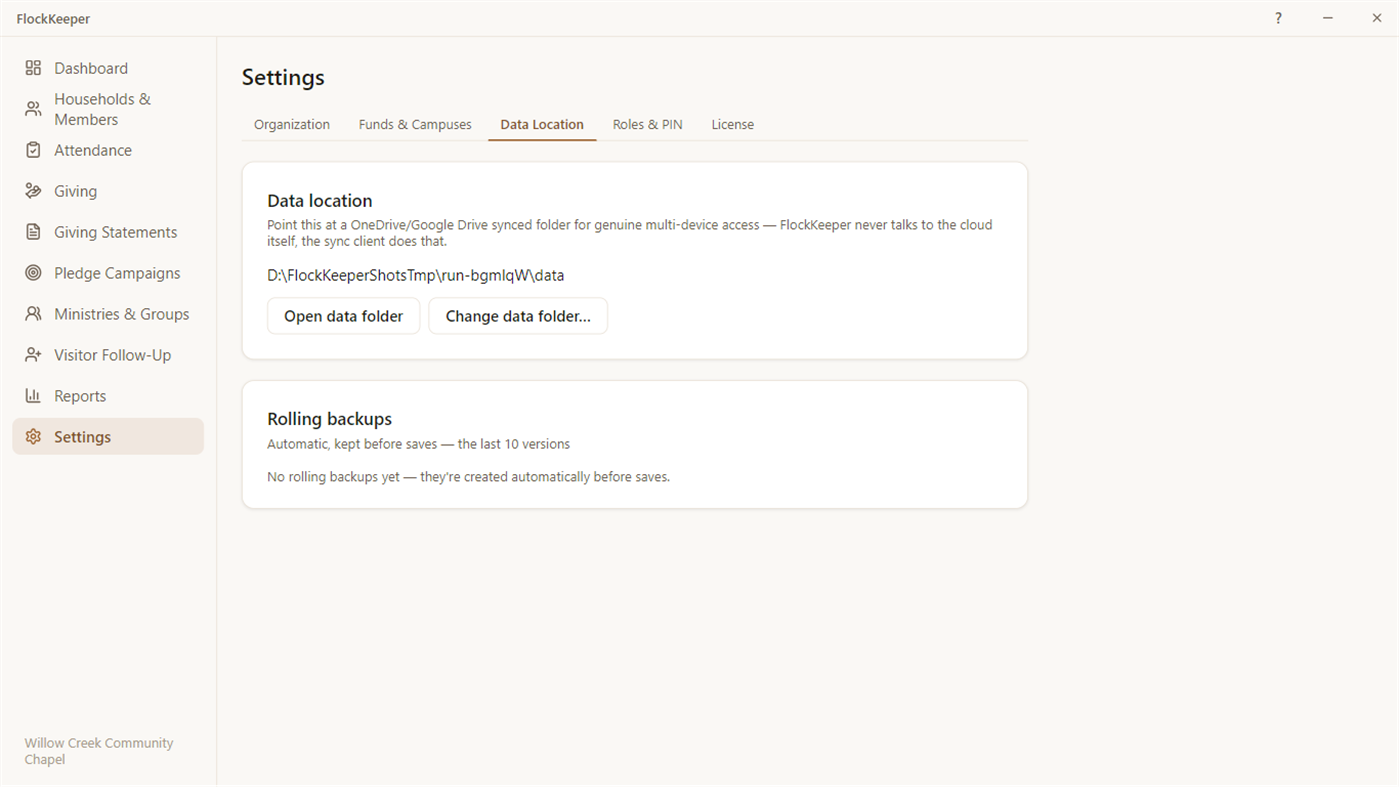Click Change data folder… button
Image resolution: width=1399 pixels, height=787 pixels.
pos(518,316)
